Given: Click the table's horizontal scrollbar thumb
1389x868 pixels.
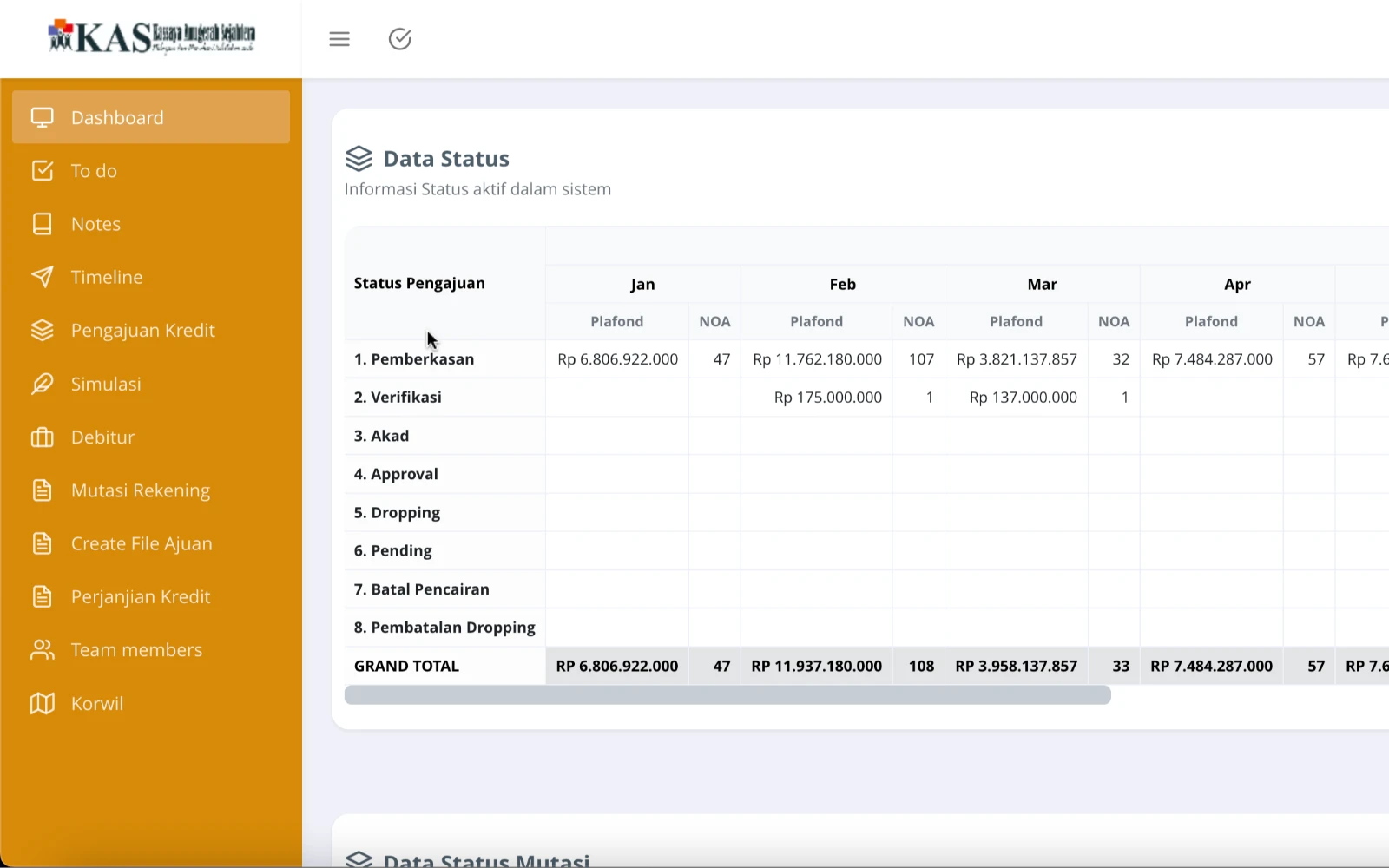Looking at the screenshot, I should (x=727, y=695).
